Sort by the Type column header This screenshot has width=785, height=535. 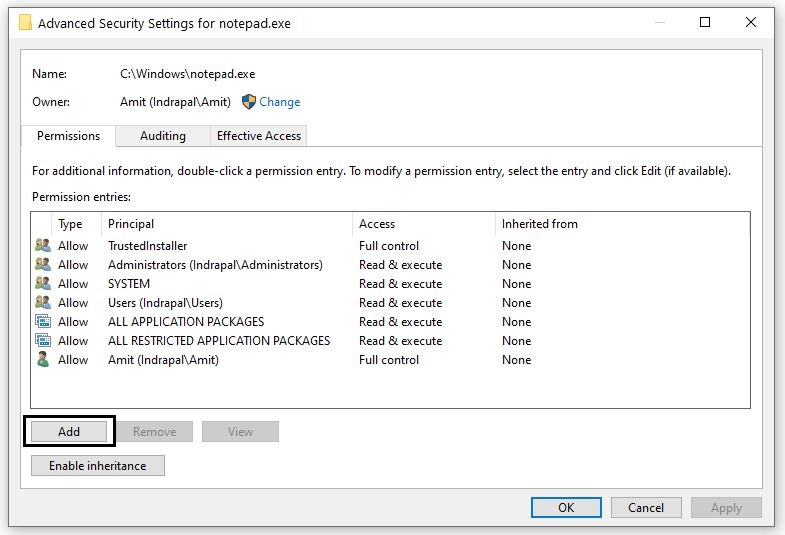(76, 224)
